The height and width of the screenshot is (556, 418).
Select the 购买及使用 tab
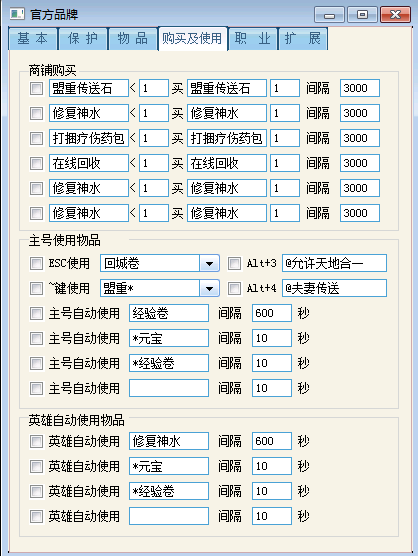pyautogui.click(x=193, y=38)
